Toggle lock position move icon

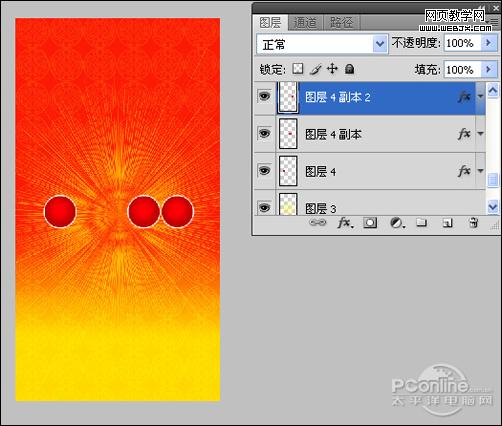(x=332, y=69)
